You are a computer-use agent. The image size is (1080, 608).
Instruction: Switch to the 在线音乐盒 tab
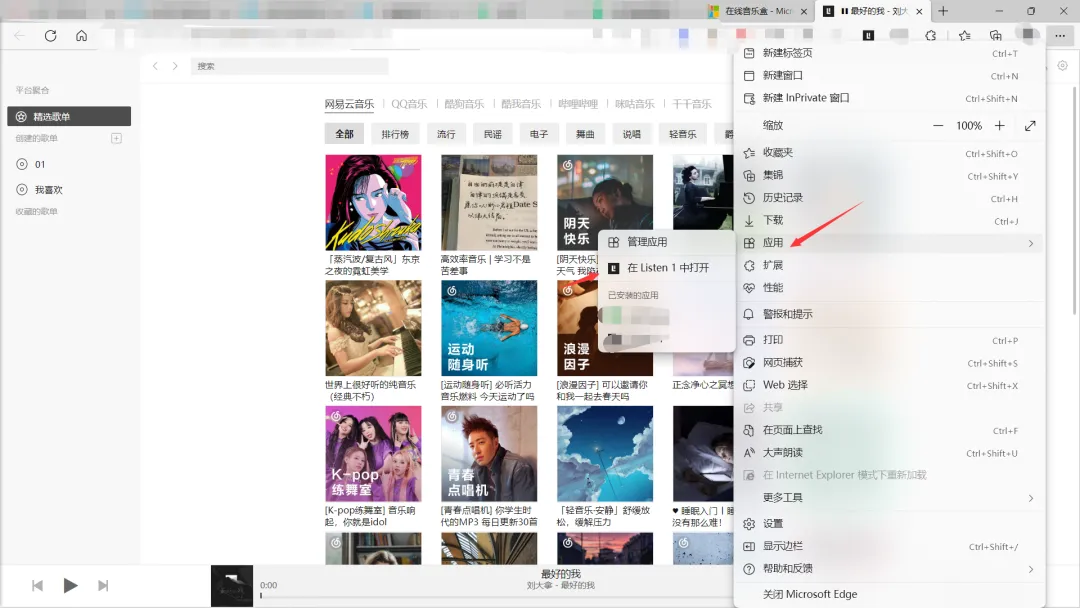tap(758, 11)
